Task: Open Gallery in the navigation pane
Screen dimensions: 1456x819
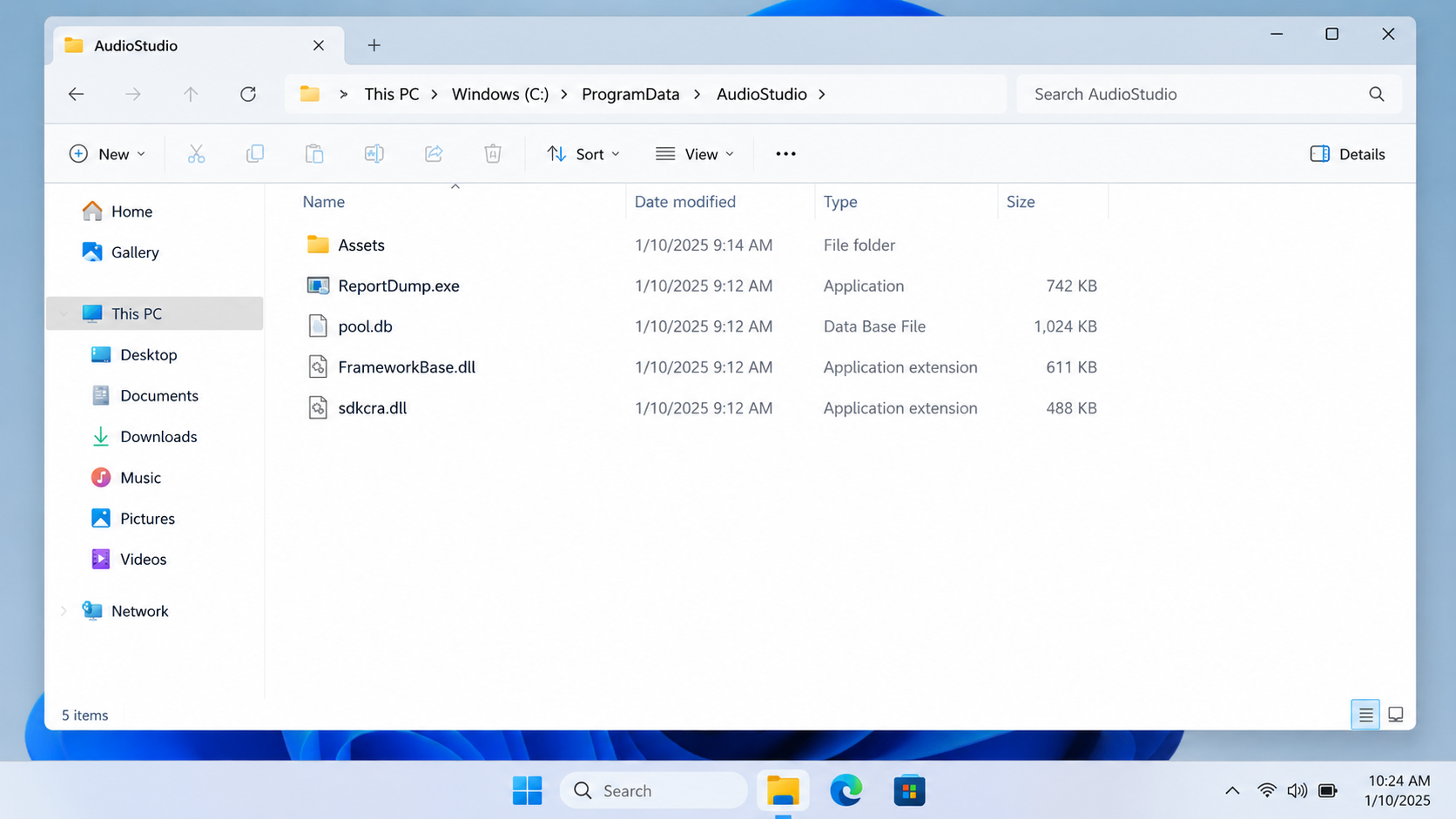Action: pos(135,252)
